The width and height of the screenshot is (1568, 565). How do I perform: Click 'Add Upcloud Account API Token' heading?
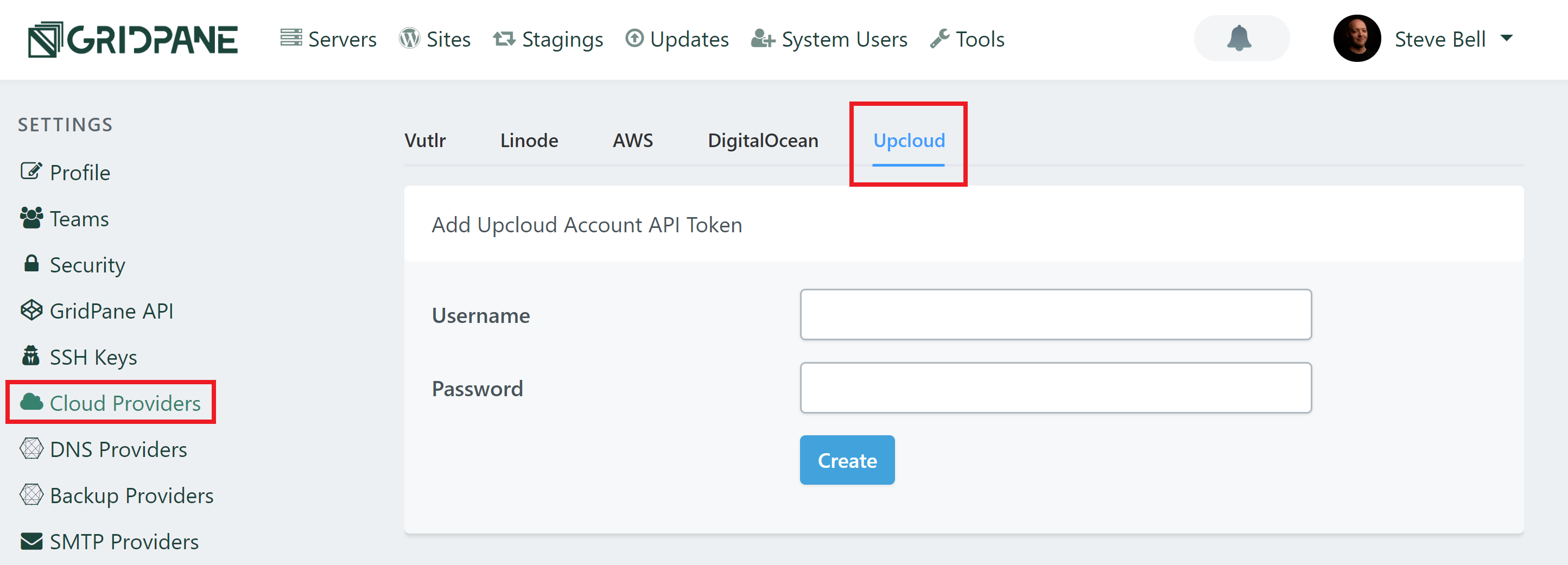point(587,225)
